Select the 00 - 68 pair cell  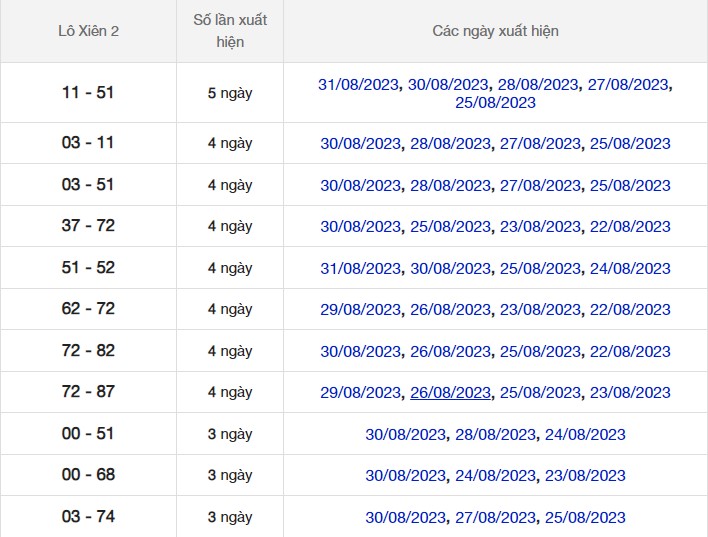(88, 475)
